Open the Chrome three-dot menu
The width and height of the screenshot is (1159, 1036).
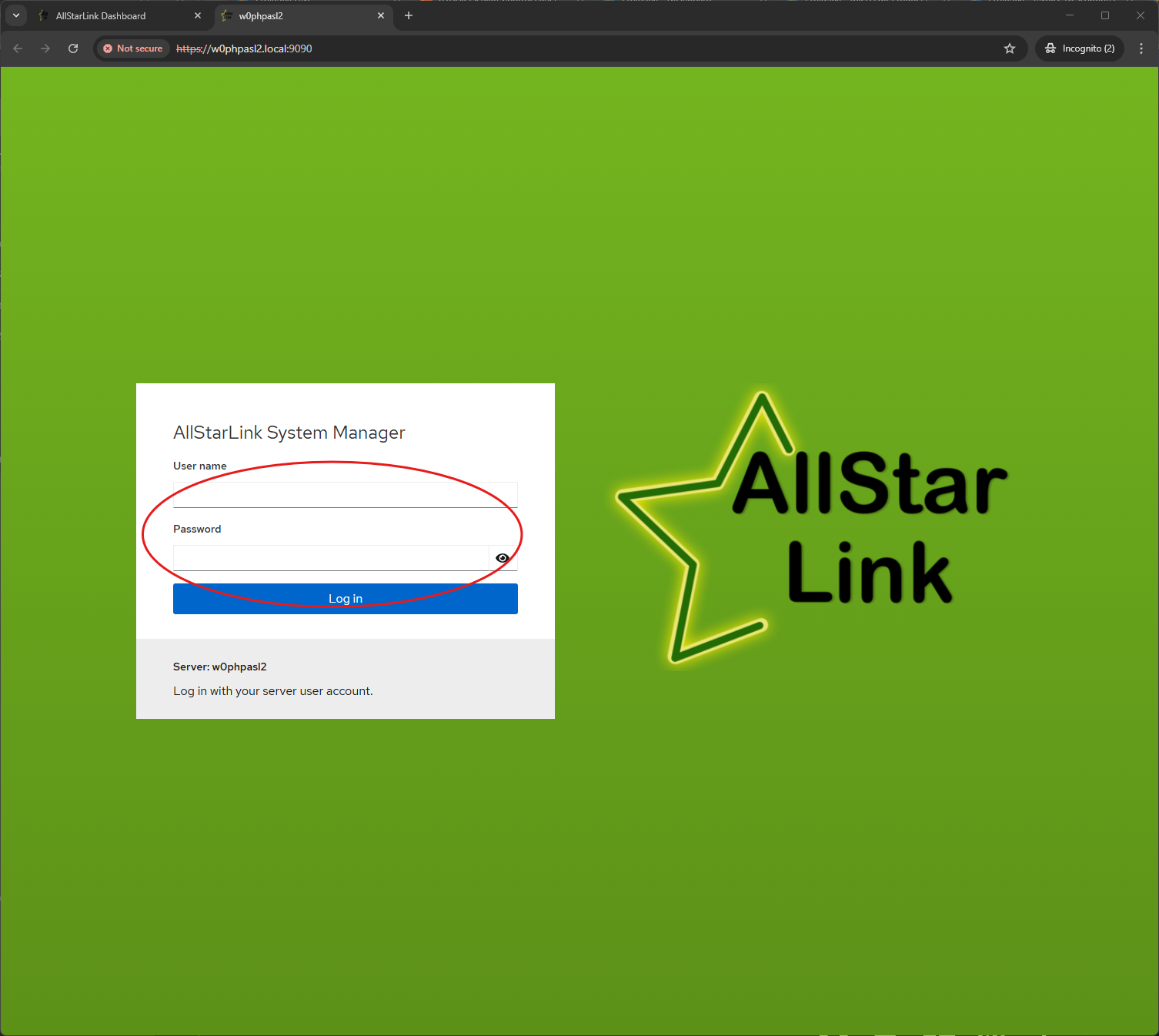(1141, 48)
